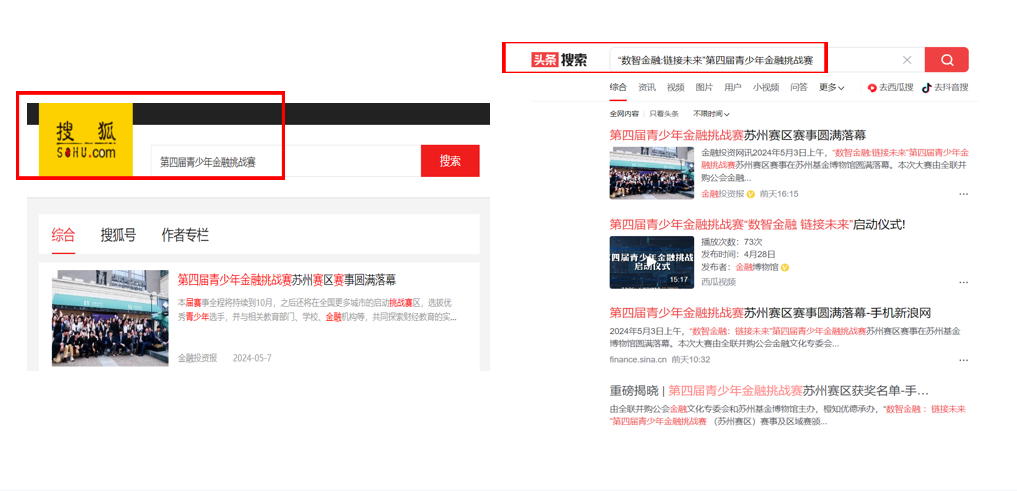Click the red 搜索 button on Sohu

click(x=450, y=161)
